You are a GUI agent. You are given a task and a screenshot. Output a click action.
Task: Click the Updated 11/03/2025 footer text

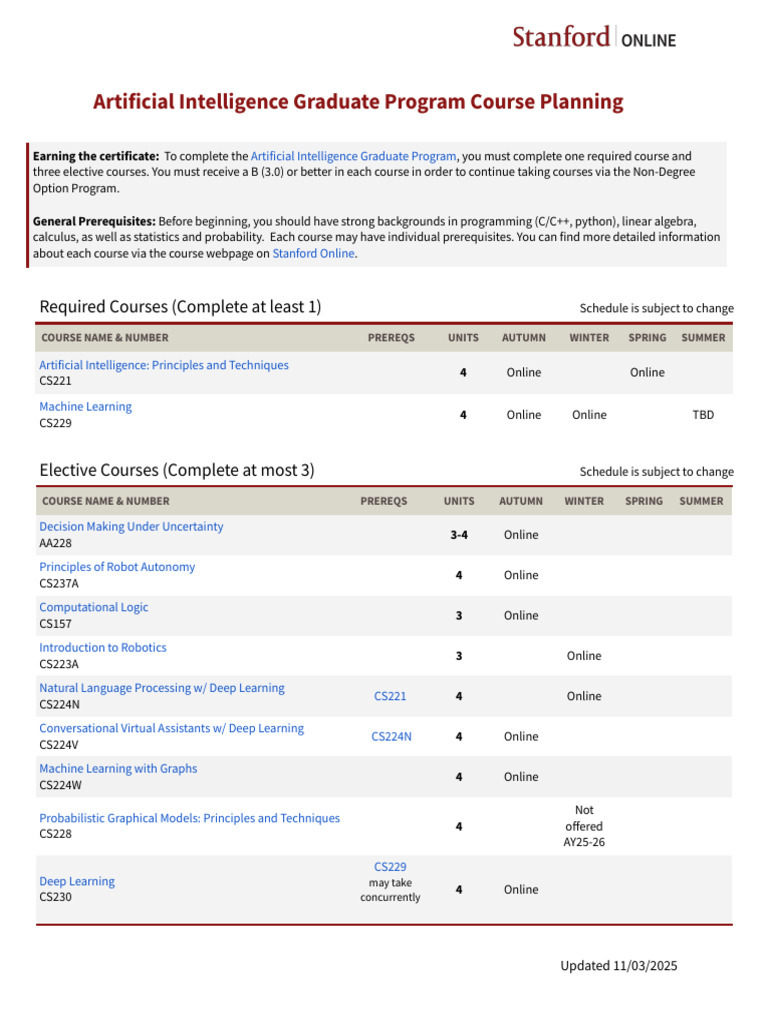(618, 966)
